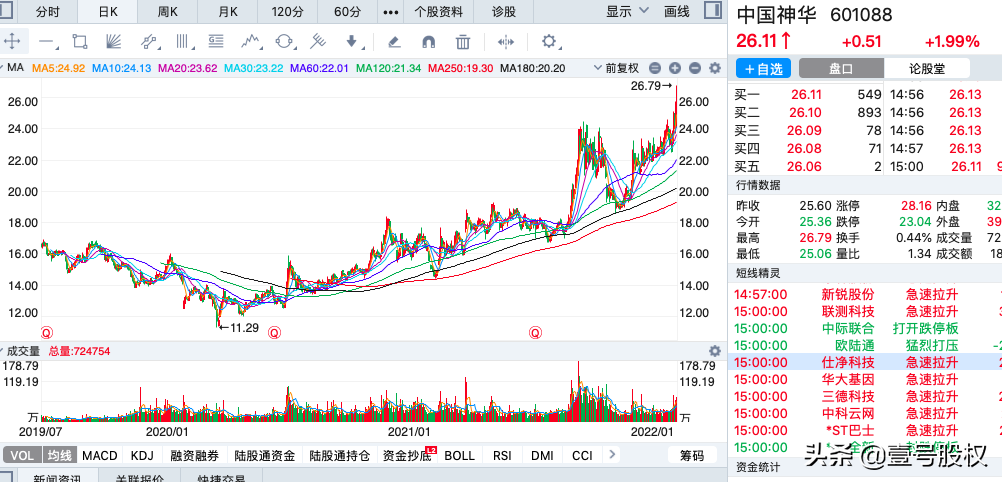Viewport: 1002px width, 482px height.
Task: Select the RSI indicator
Action: (502, 456)
